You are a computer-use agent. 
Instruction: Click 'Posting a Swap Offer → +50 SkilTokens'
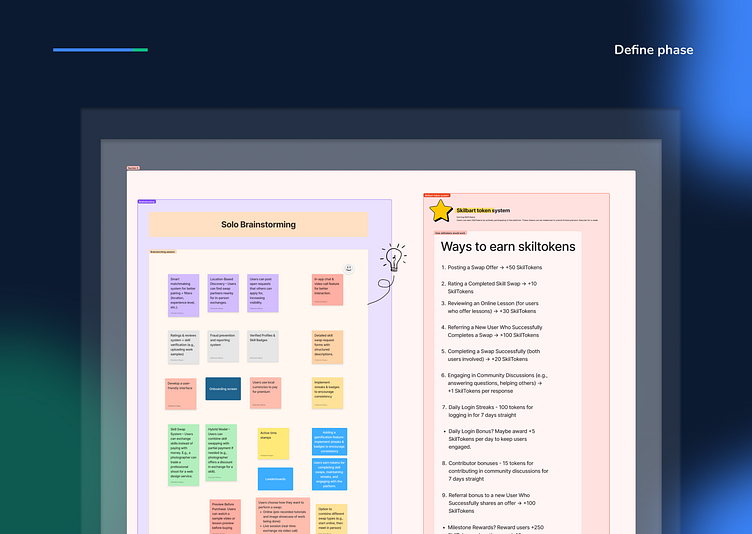point(492,267)
